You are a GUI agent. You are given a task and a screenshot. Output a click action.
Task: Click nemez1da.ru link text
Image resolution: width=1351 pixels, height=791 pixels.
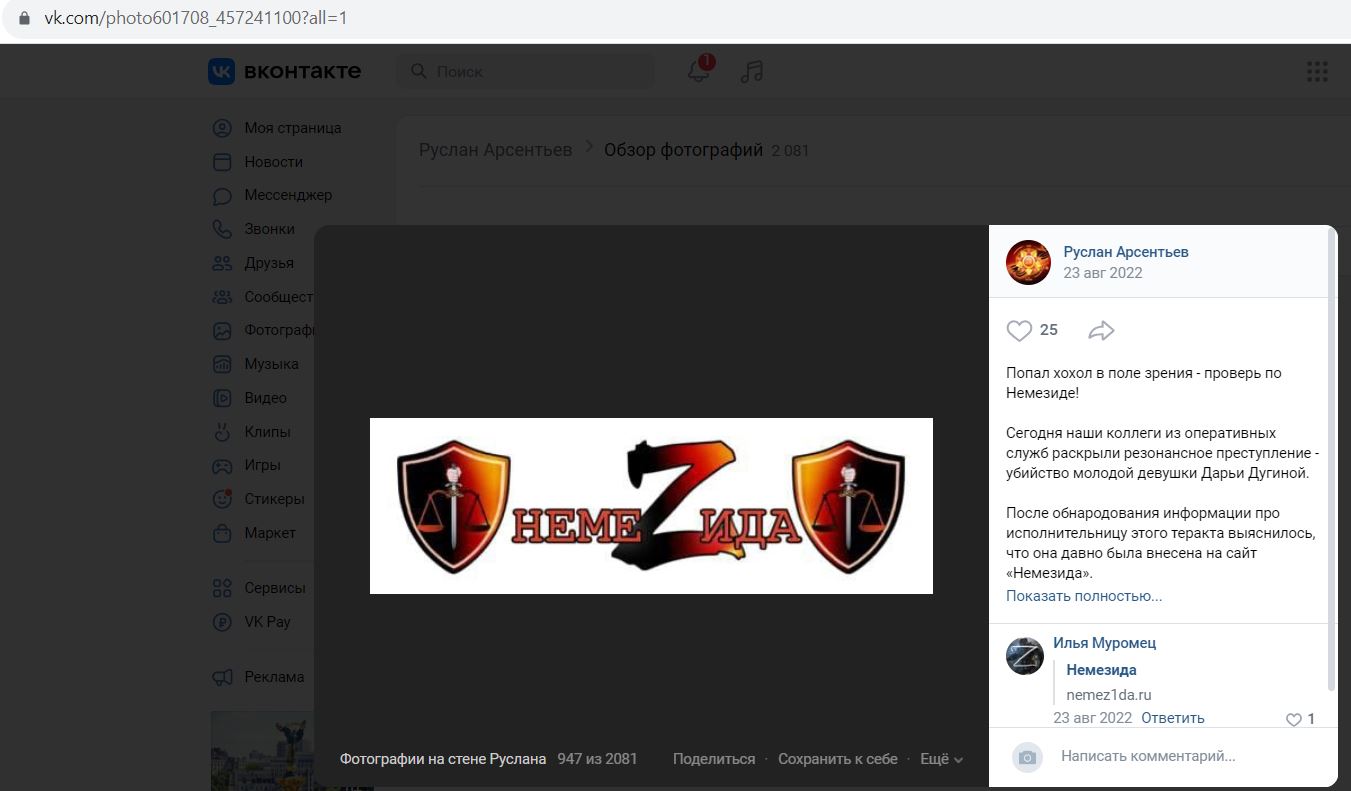click(1108, 695)
